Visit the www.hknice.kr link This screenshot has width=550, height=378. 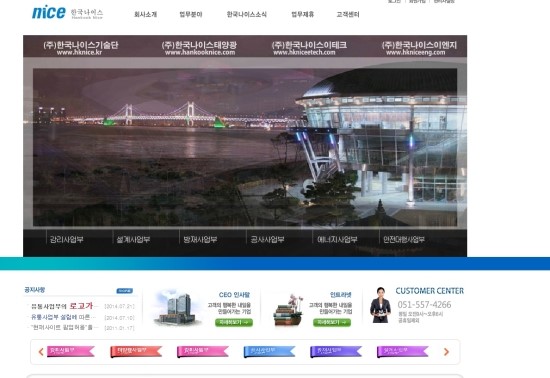(x=79, y=52)
